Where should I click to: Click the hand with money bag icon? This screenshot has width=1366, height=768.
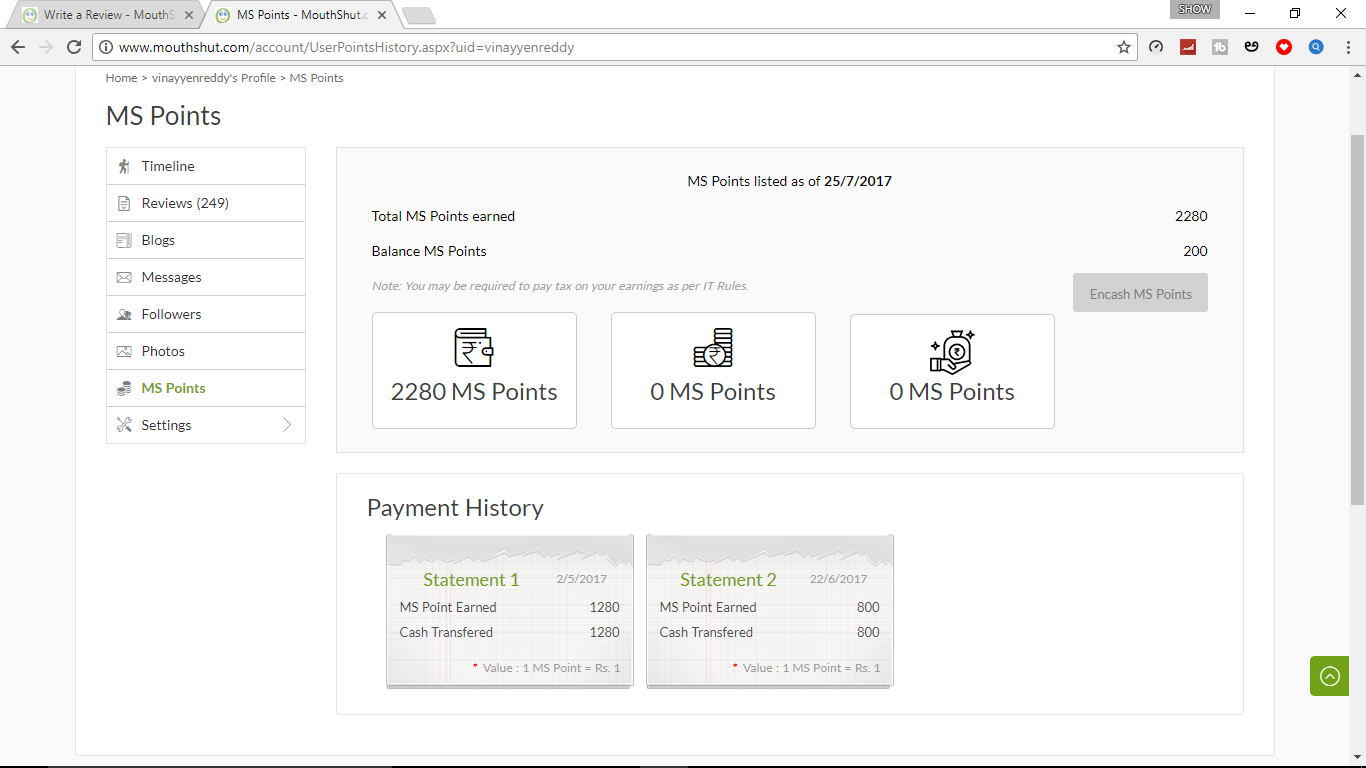tap(952, 350)
